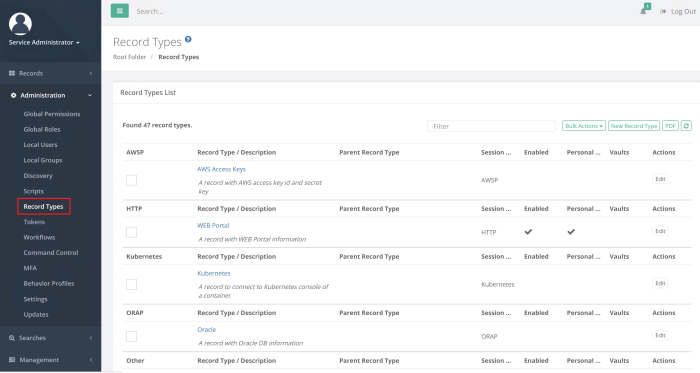Click the Personal checkmark for WEB Portal
This screenshot has width=700, height=373.
(571, 232)
